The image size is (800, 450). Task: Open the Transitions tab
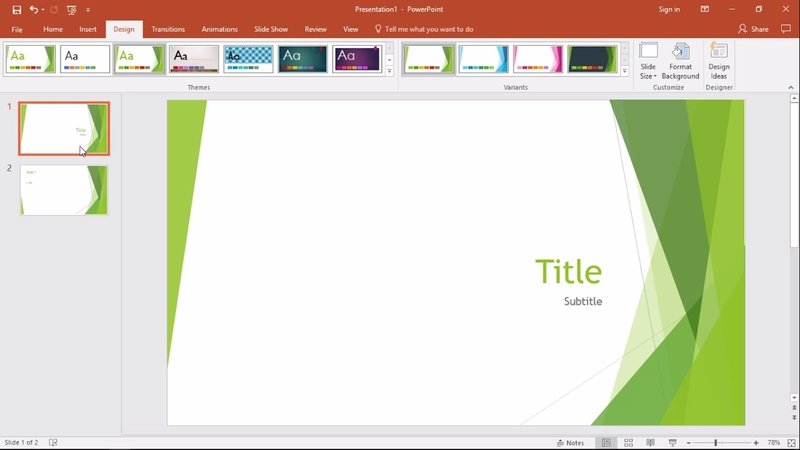[x=168, y=29]
